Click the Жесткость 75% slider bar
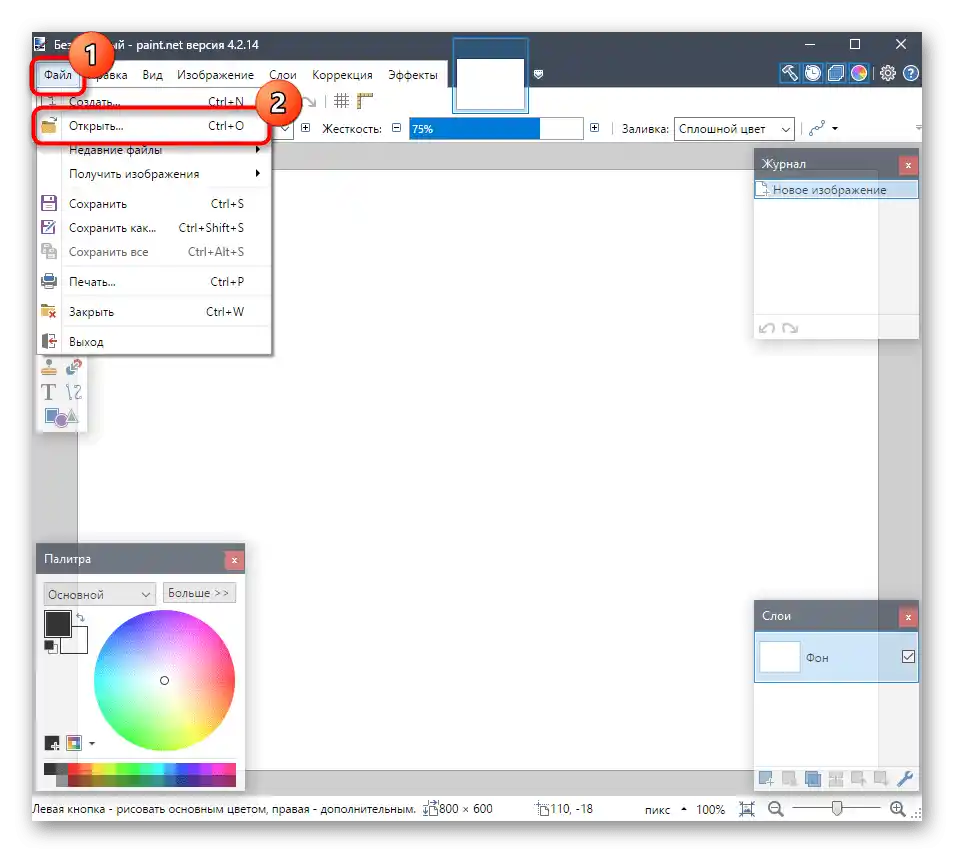This screenshot has height=853, width=954. point(496,128)
